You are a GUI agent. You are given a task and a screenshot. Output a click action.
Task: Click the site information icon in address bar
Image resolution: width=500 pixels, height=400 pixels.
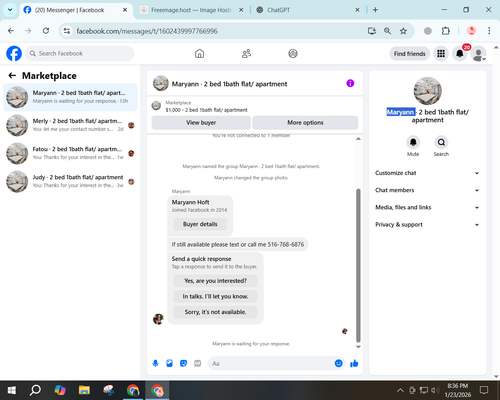pos(67,31)
